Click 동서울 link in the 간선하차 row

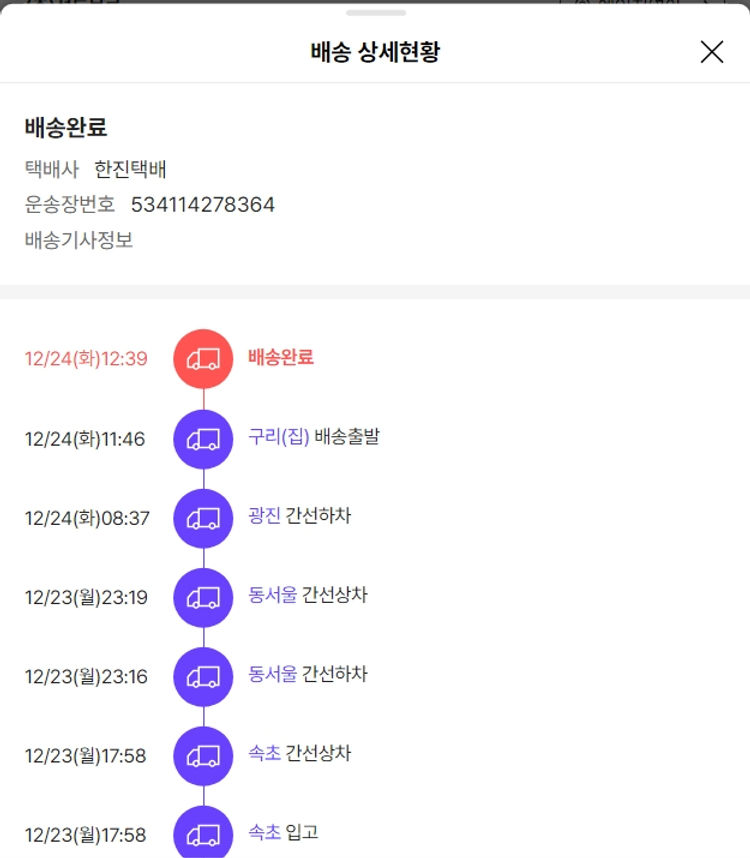(x=272, y=674)
